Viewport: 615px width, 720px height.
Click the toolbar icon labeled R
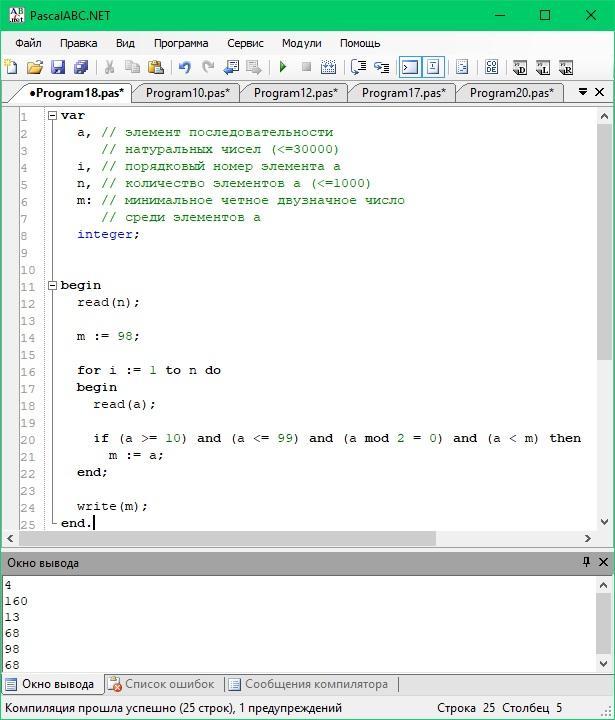coord(566,67)
